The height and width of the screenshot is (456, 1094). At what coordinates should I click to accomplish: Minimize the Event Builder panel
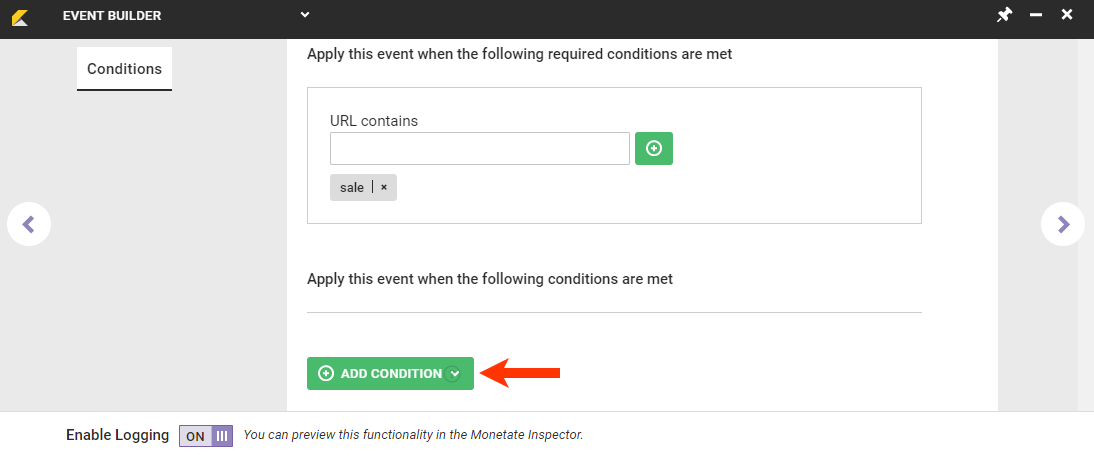pyautogui.click(x=1036, y=15)
